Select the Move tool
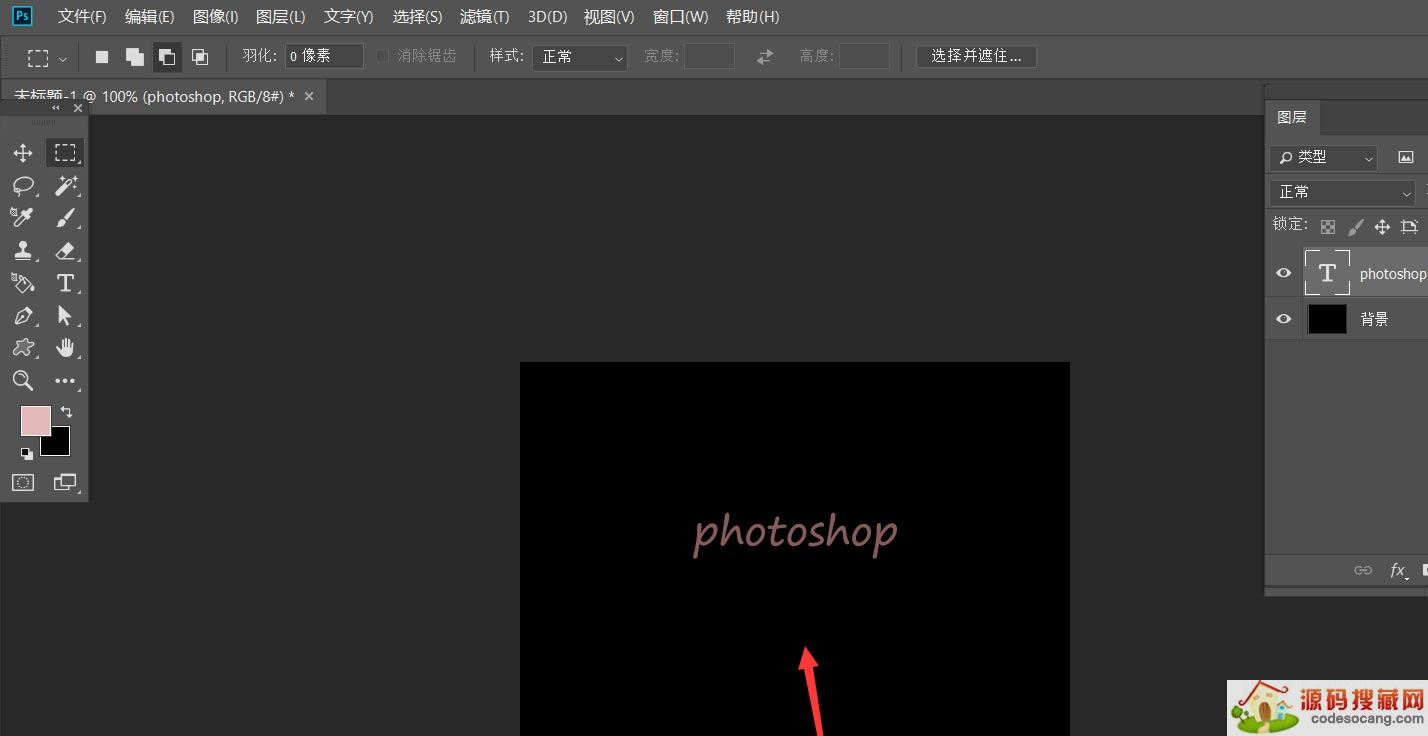 [23, 153]
